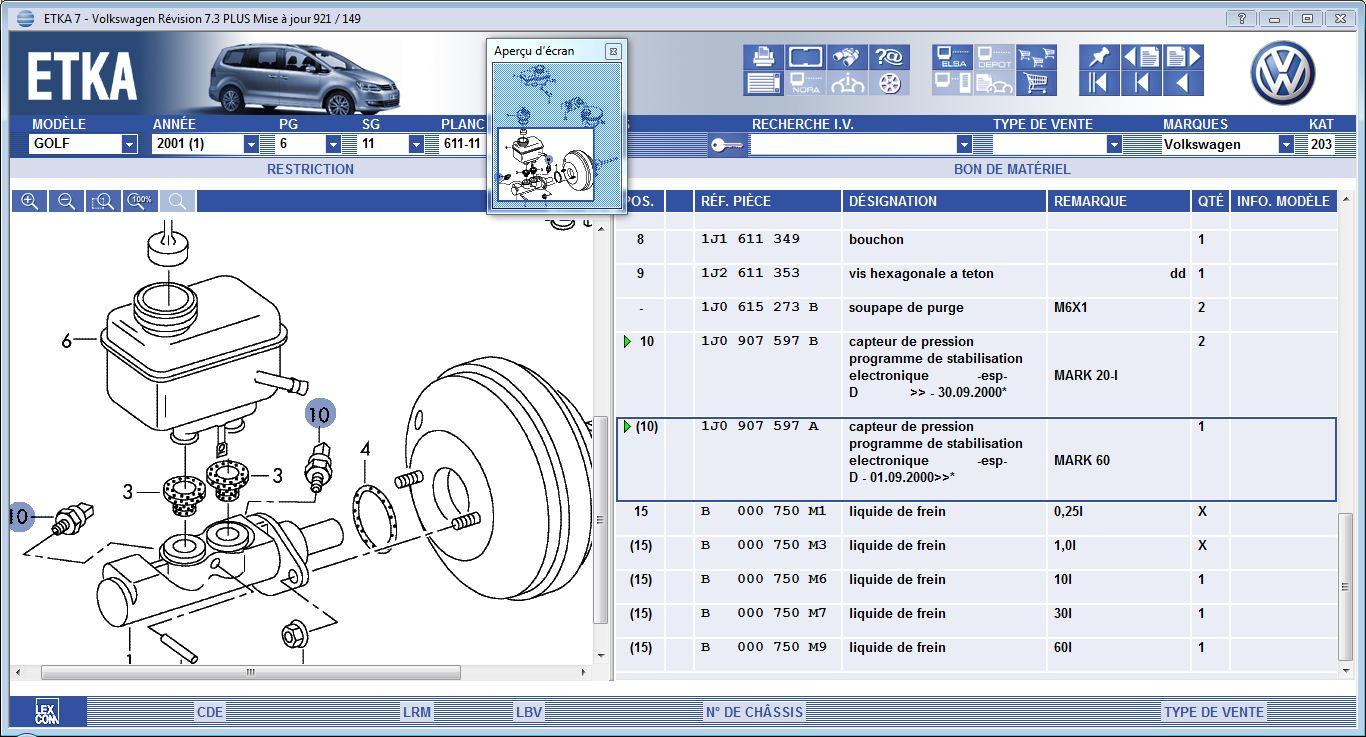The height and width of the screenshot is (737, 1366).
Task: Open the ELSA link icon
Action: point(953,57)
